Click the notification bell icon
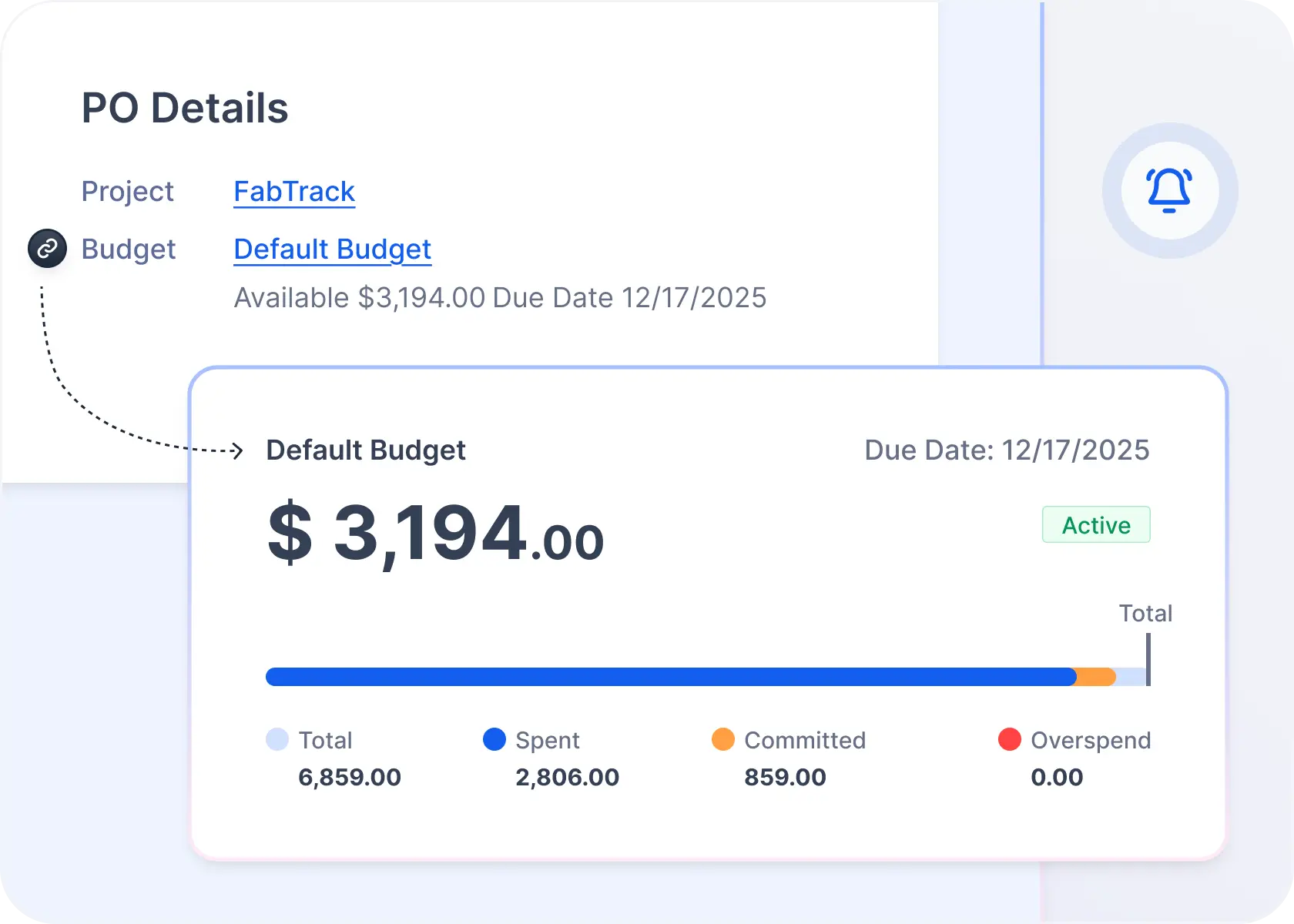The image size is (1294, 924). click(1169, 190)
